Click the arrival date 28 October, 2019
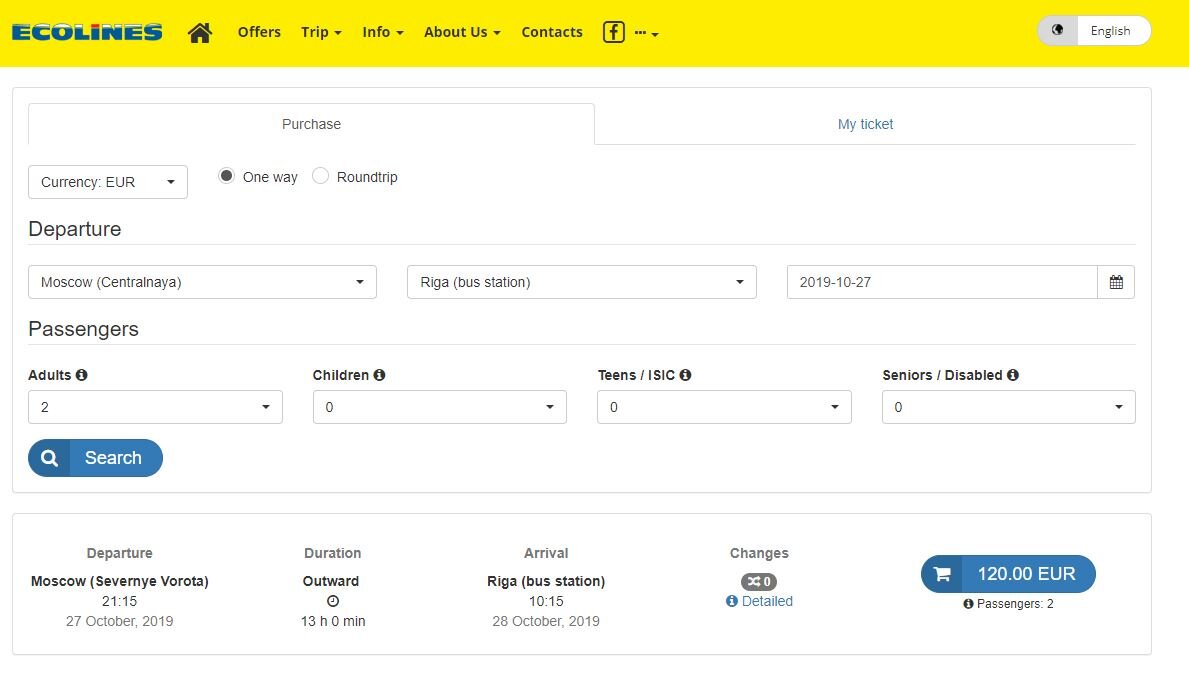Screen dimensions: 1189x680 pos(546,621)
